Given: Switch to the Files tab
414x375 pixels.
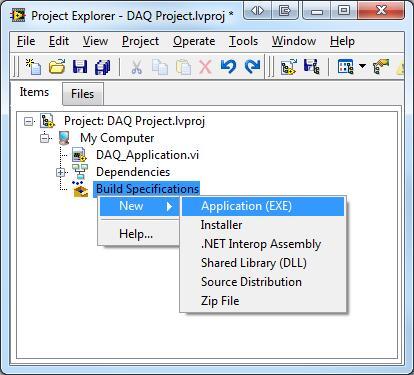Looking at the screenshot, I should pyautogui.click(x=83, y=94).
